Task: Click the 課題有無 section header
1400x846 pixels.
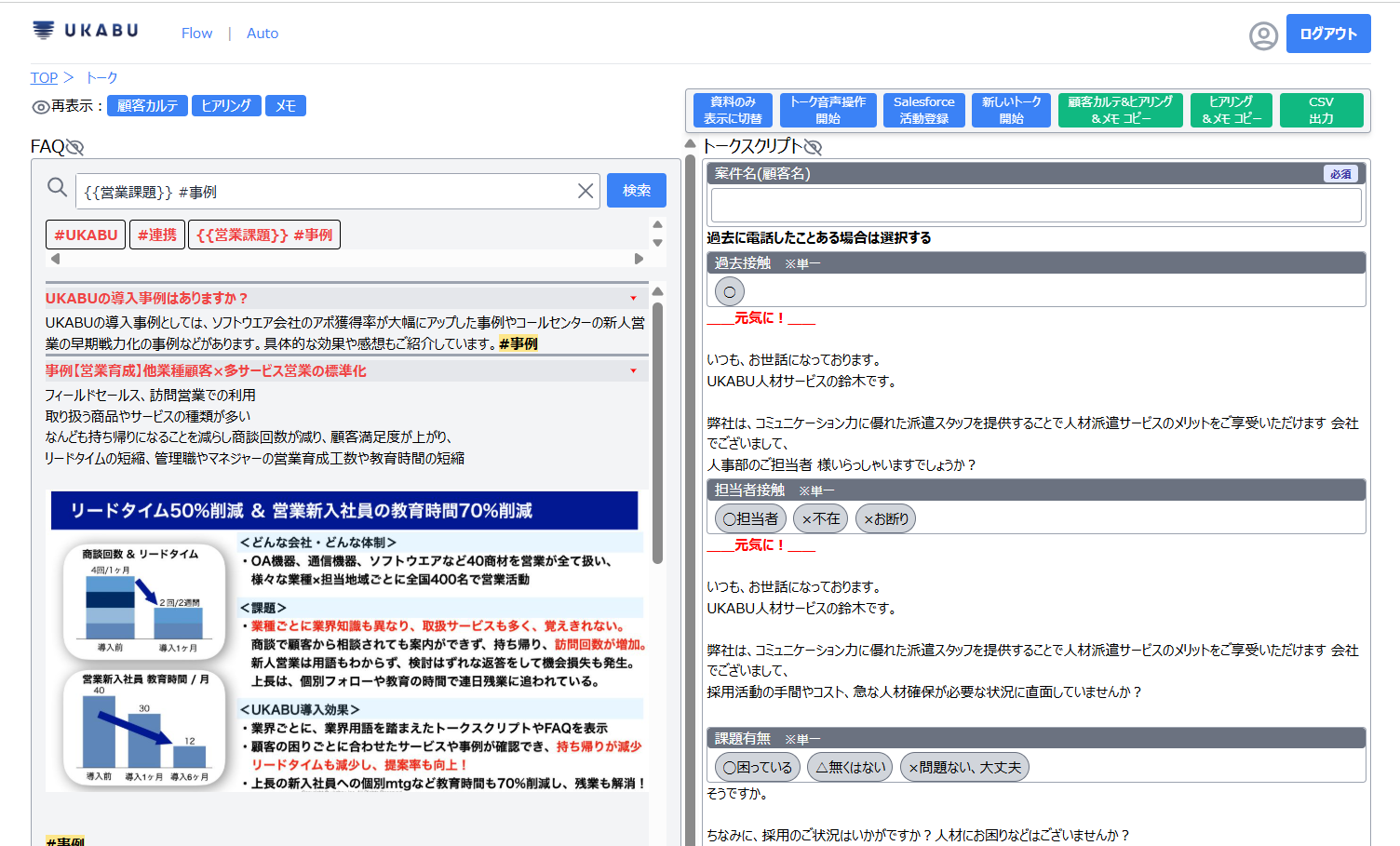Action: pos(1036,739)
